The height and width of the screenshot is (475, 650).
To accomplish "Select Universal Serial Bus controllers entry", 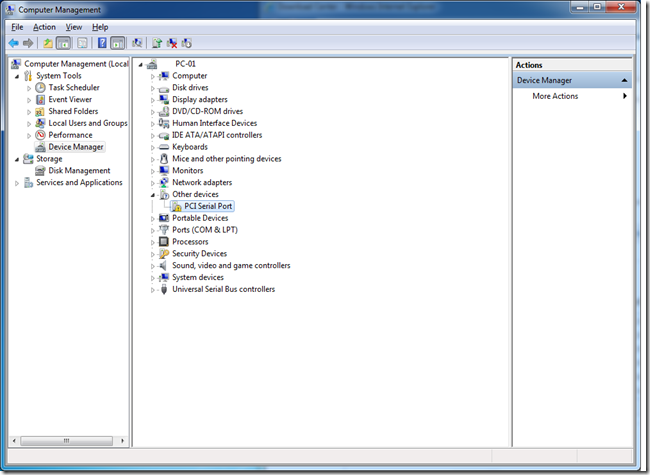I will click(222, 289).
